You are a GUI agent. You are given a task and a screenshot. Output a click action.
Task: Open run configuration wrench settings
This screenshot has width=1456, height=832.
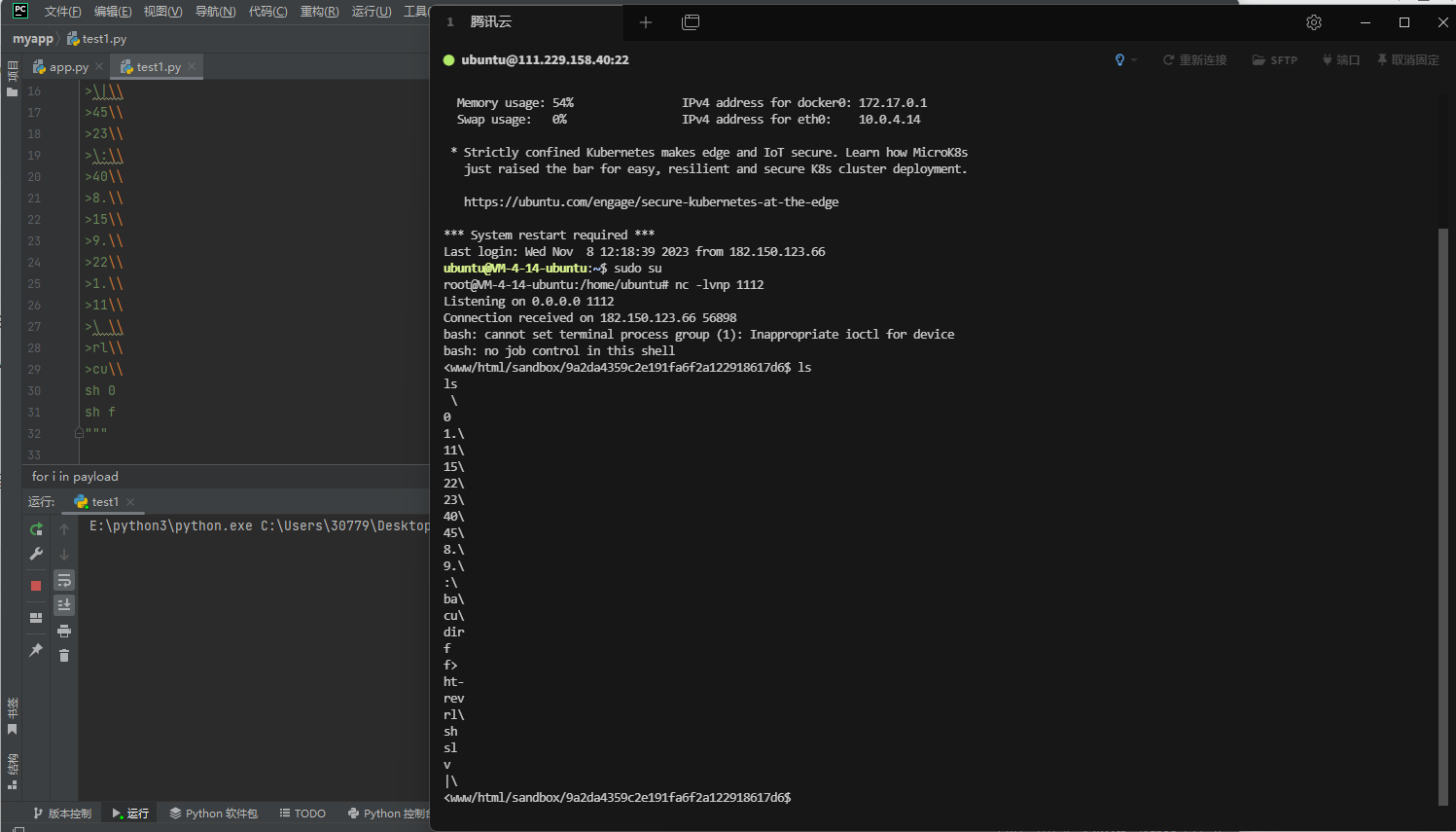(36, 554)
